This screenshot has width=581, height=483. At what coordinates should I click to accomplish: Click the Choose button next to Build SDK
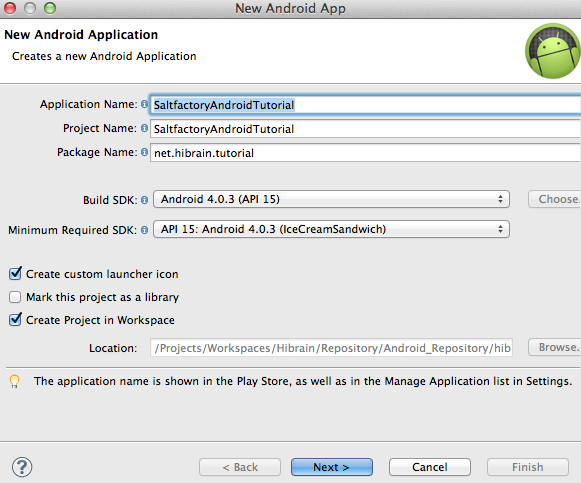pos(555,199)
